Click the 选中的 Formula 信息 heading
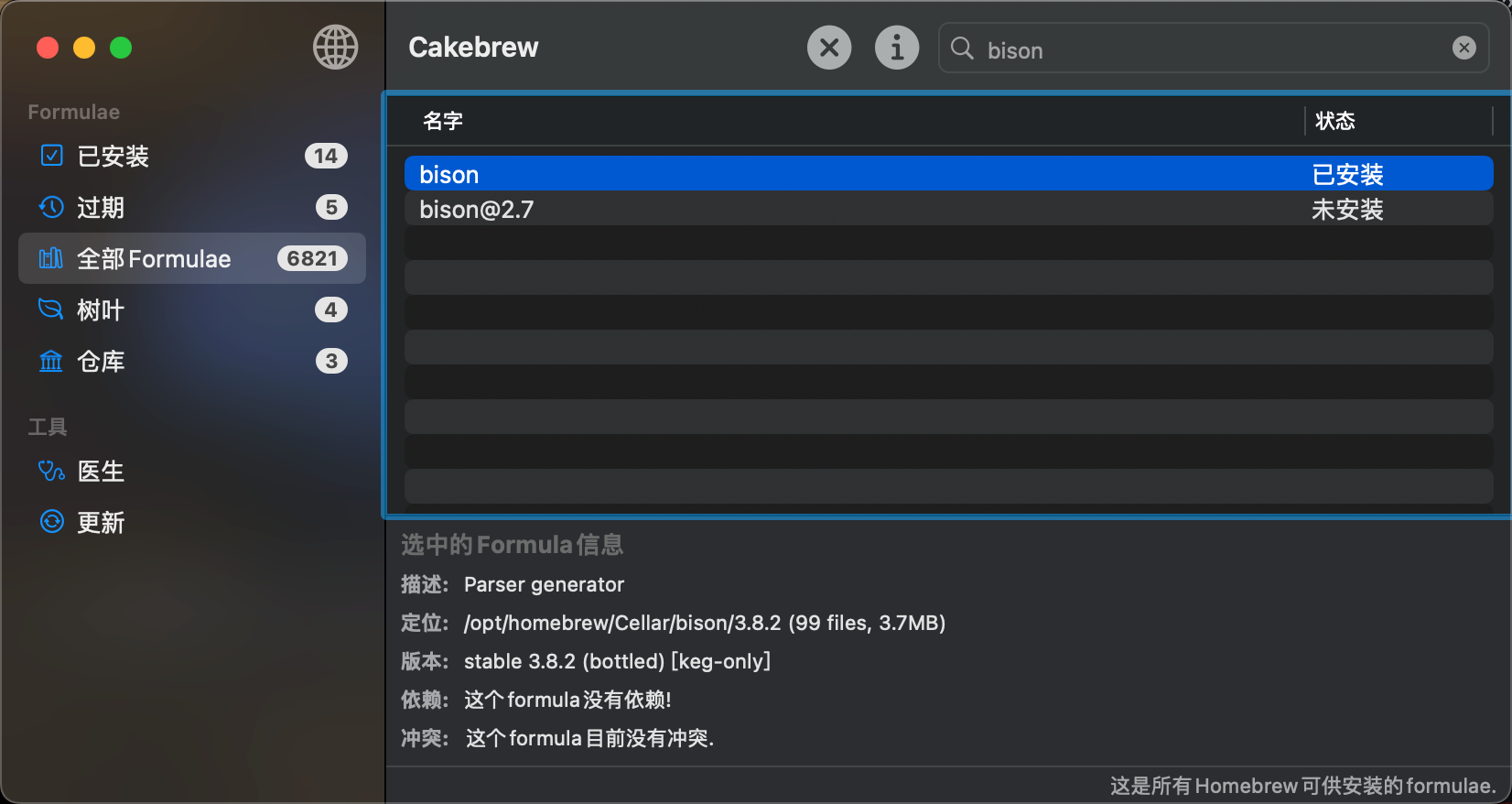Screen dimensions: 1512x804 512,545
